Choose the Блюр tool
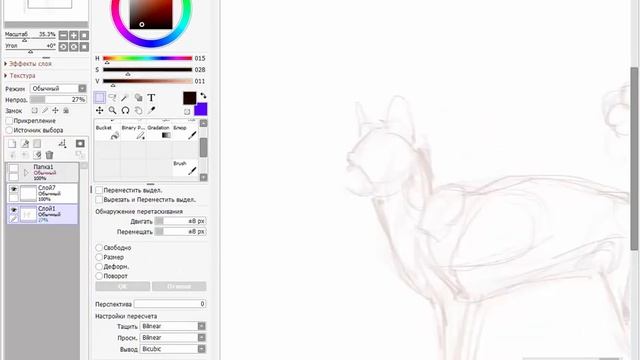 click(185, 132)
